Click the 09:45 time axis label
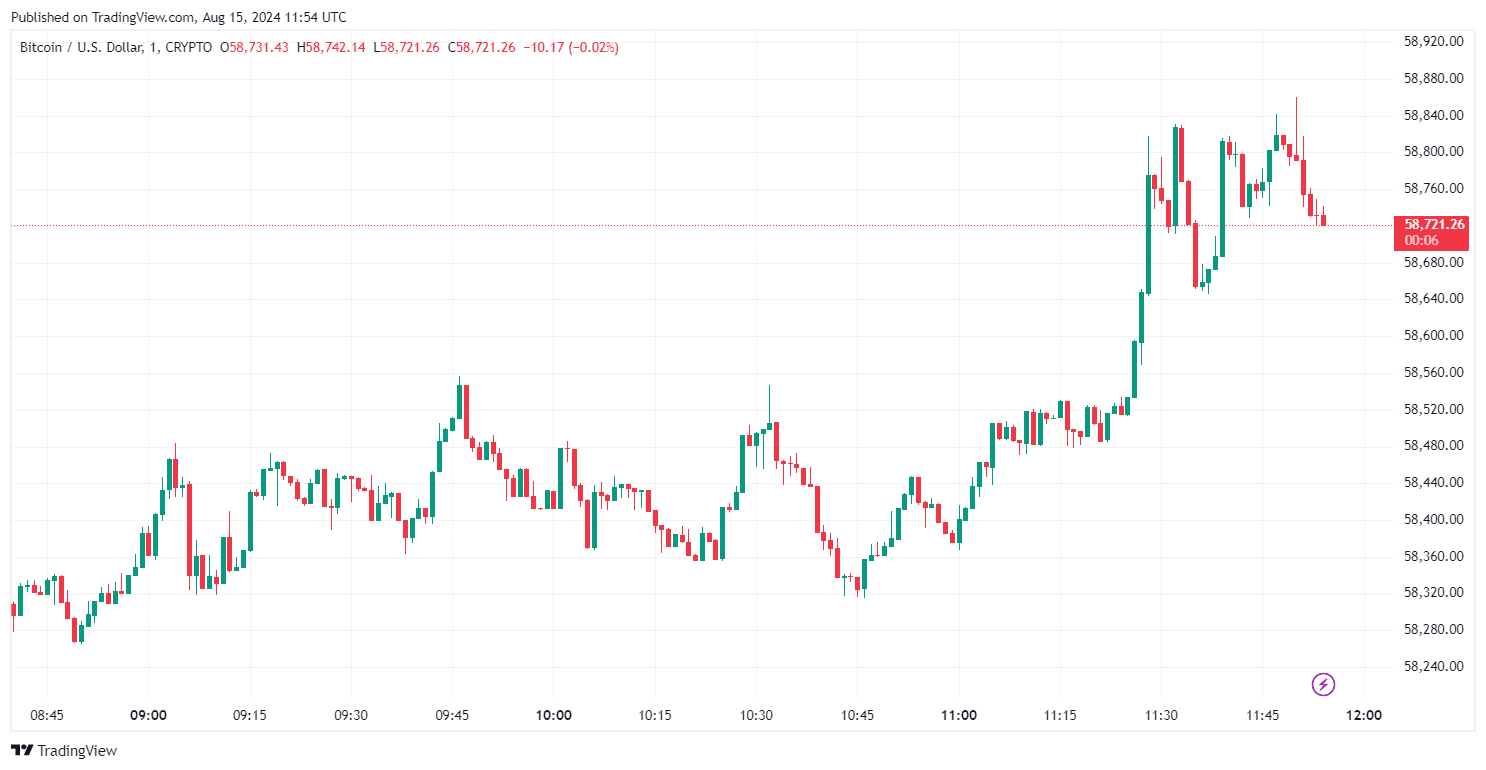 coord(452,715)
